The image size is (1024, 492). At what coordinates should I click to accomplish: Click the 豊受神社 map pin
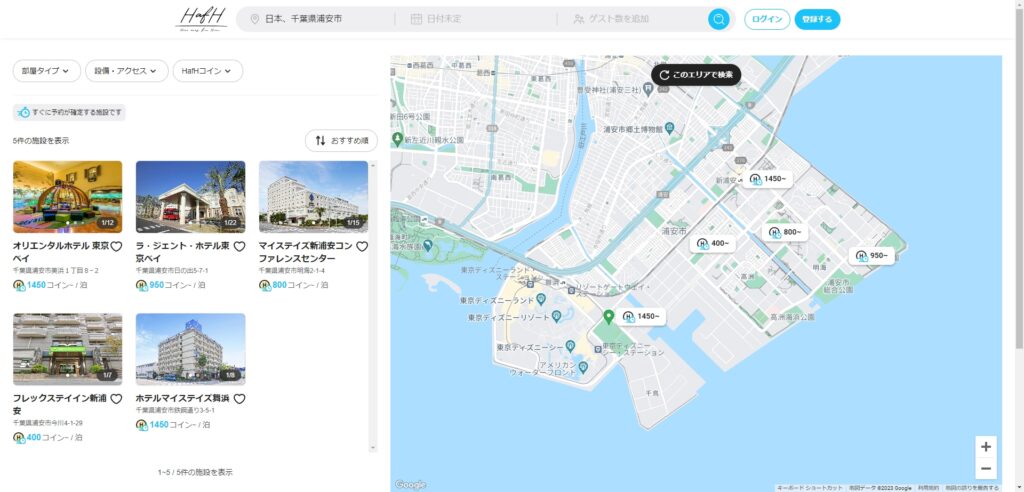click(x=648, y=91)
